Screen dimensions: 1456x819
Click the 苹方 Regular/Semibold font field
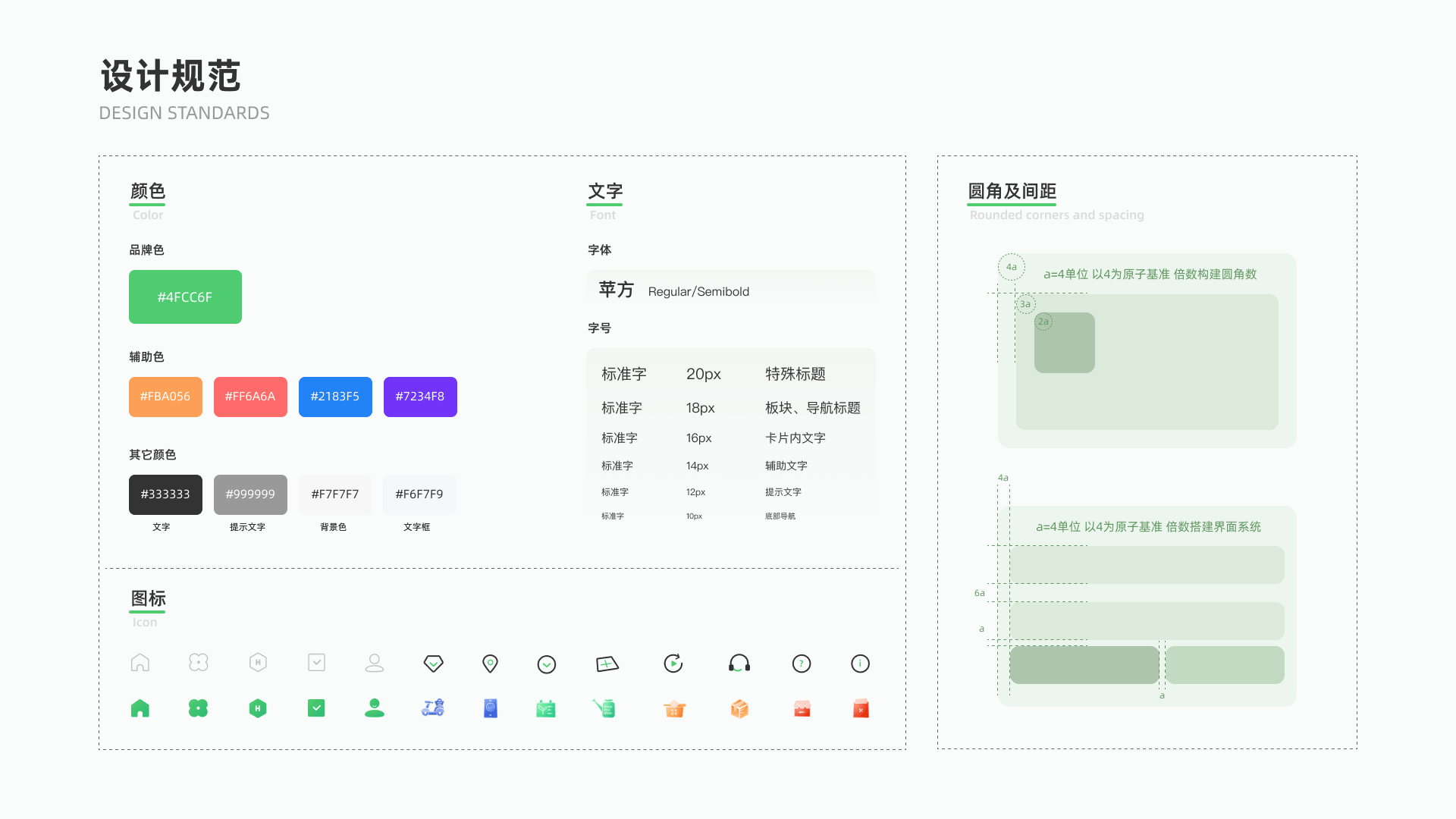click(x=730, y=291)
